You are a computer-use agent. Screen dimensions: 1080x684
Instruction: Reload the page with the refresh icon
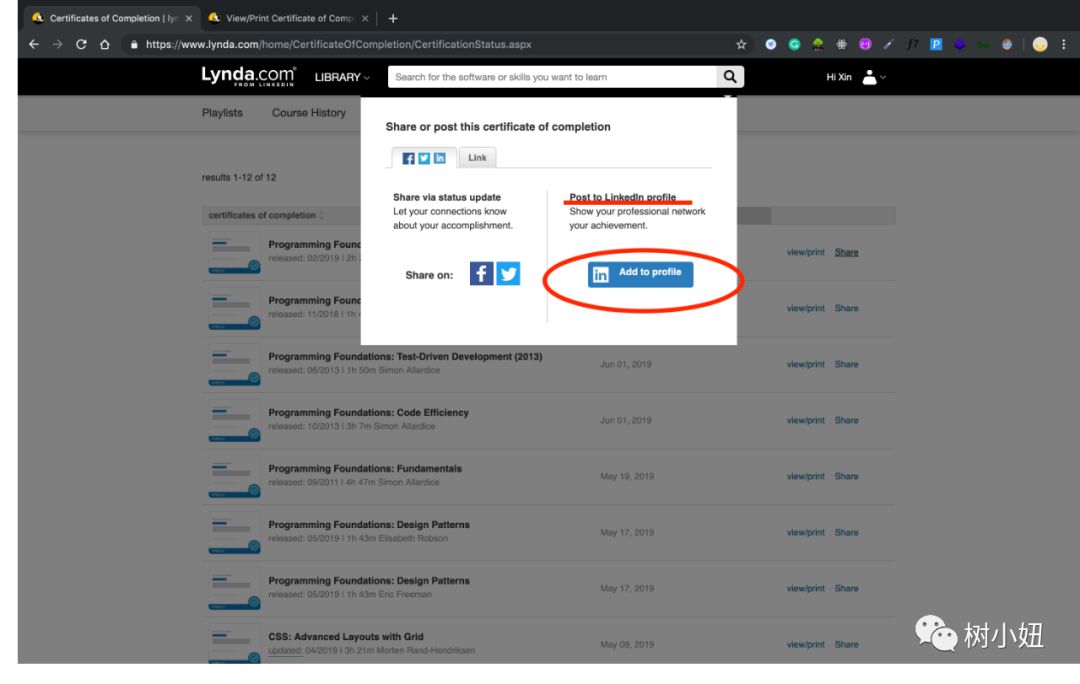click(81, 44)
